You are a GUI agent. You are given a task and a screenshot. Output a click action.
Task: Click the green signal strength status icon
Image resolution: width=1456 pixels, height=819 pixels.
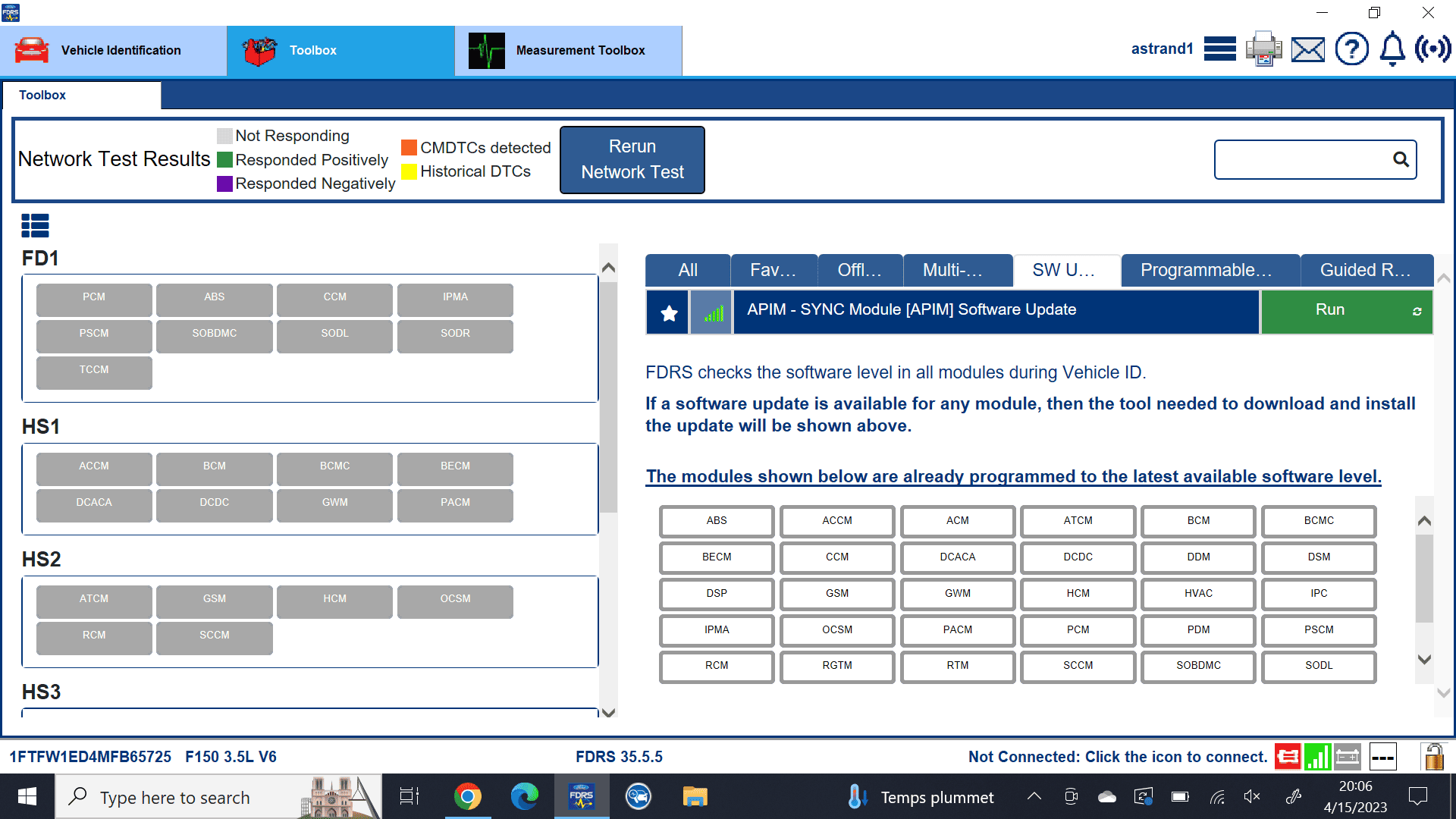pos(1317,756)
